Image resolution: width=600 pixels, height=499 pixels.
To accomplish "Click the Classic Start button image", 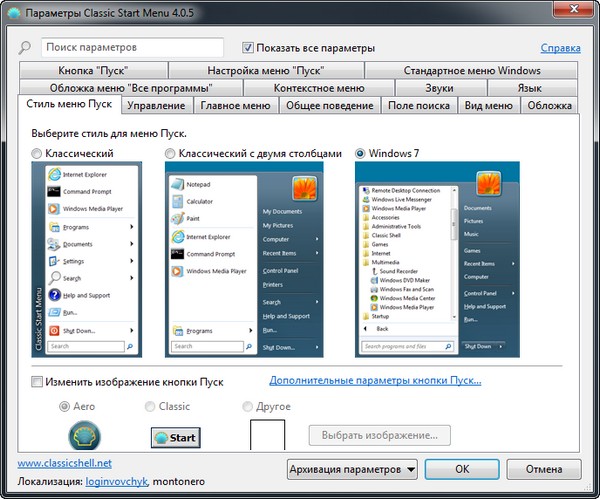I will point(175,438).
